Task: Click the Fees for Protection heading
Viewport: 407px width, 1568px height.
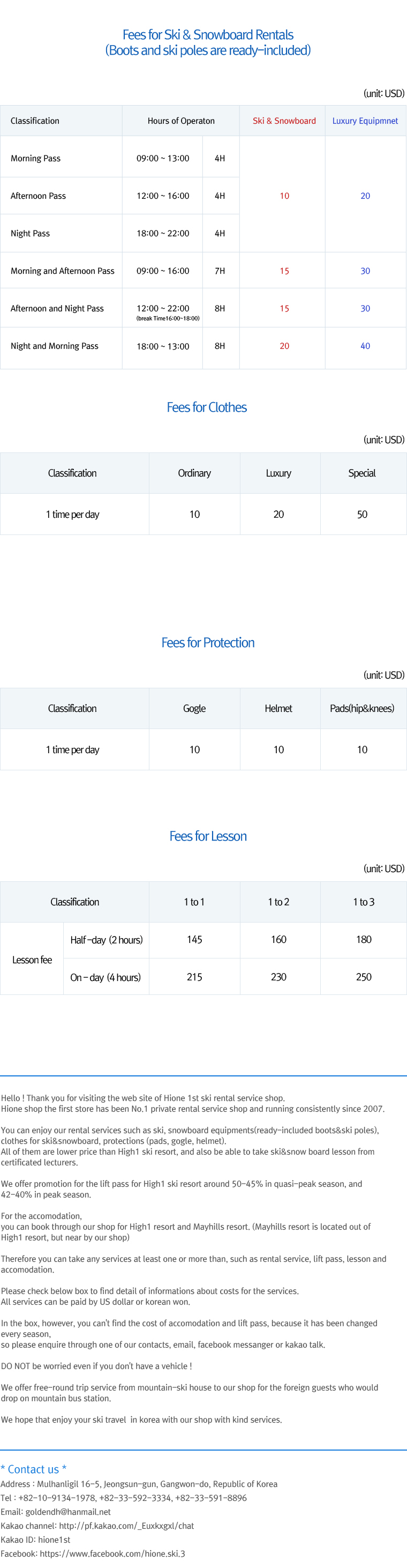Action: pyautogui.click(x=208, y=642)
